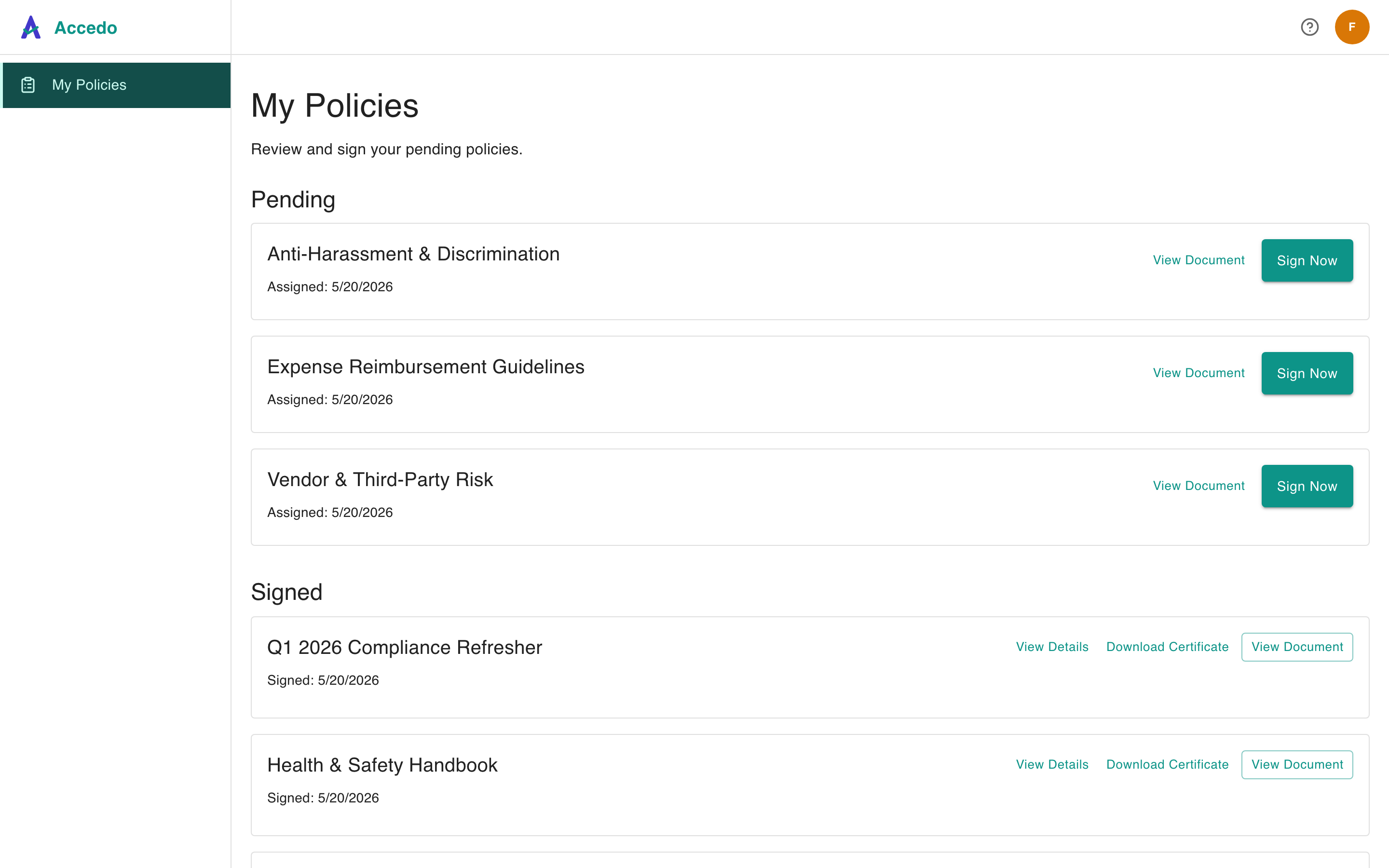Image resolution: width=1389 pixels, height=868 pixels.
Task: Click the Signed date under Q1 2026 Compliance Refresher
Action: tap(323, 680)
